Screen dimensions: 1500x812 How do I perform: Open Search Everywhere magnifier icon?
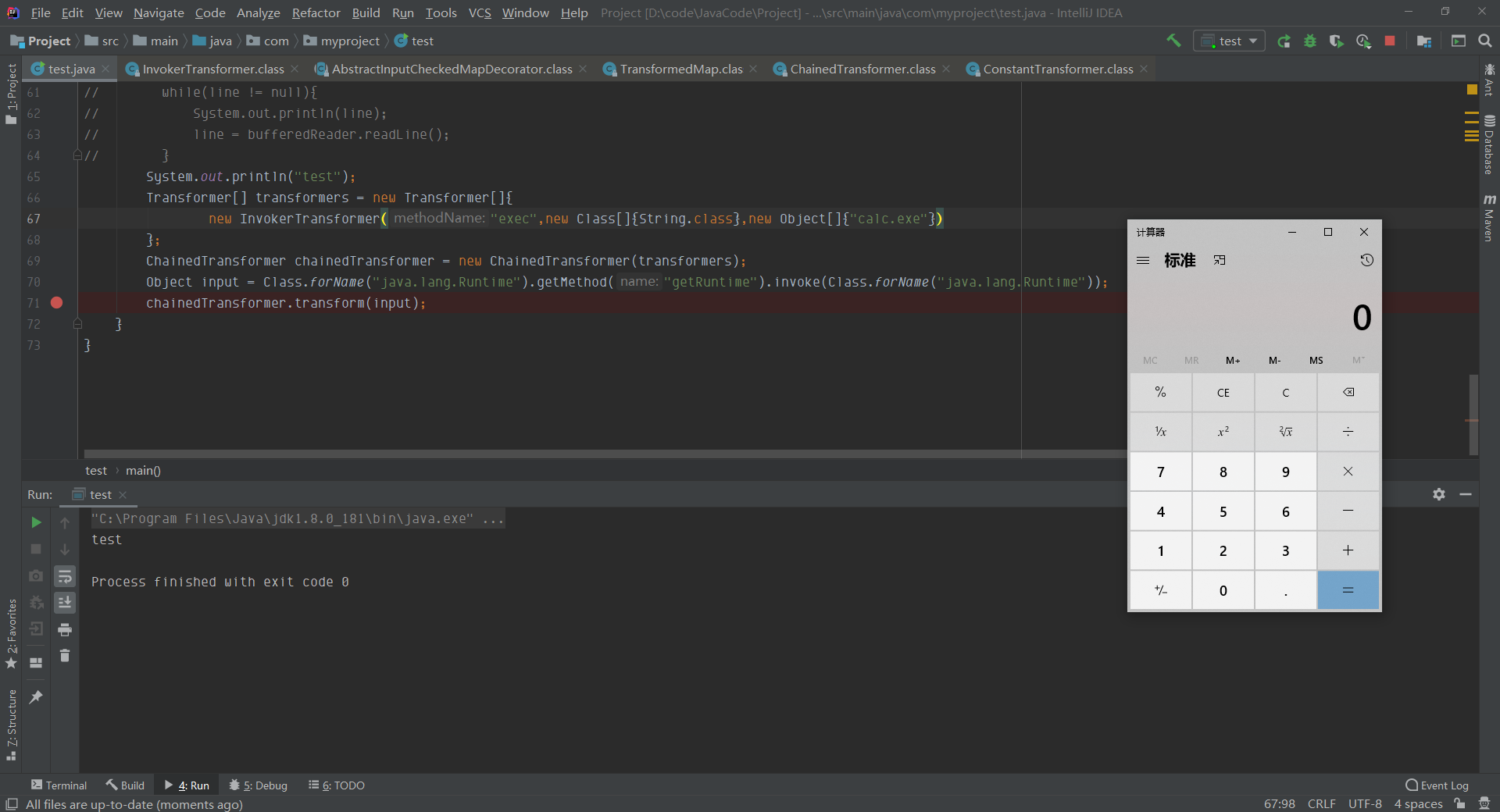1485,41
